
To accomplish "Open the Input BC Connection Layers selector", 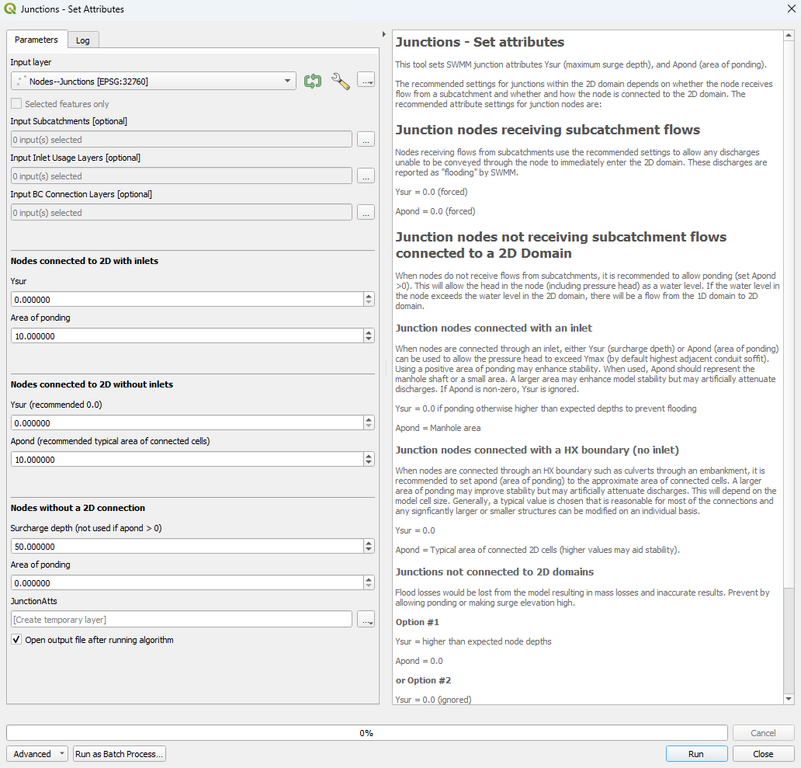I will [366, 212].
